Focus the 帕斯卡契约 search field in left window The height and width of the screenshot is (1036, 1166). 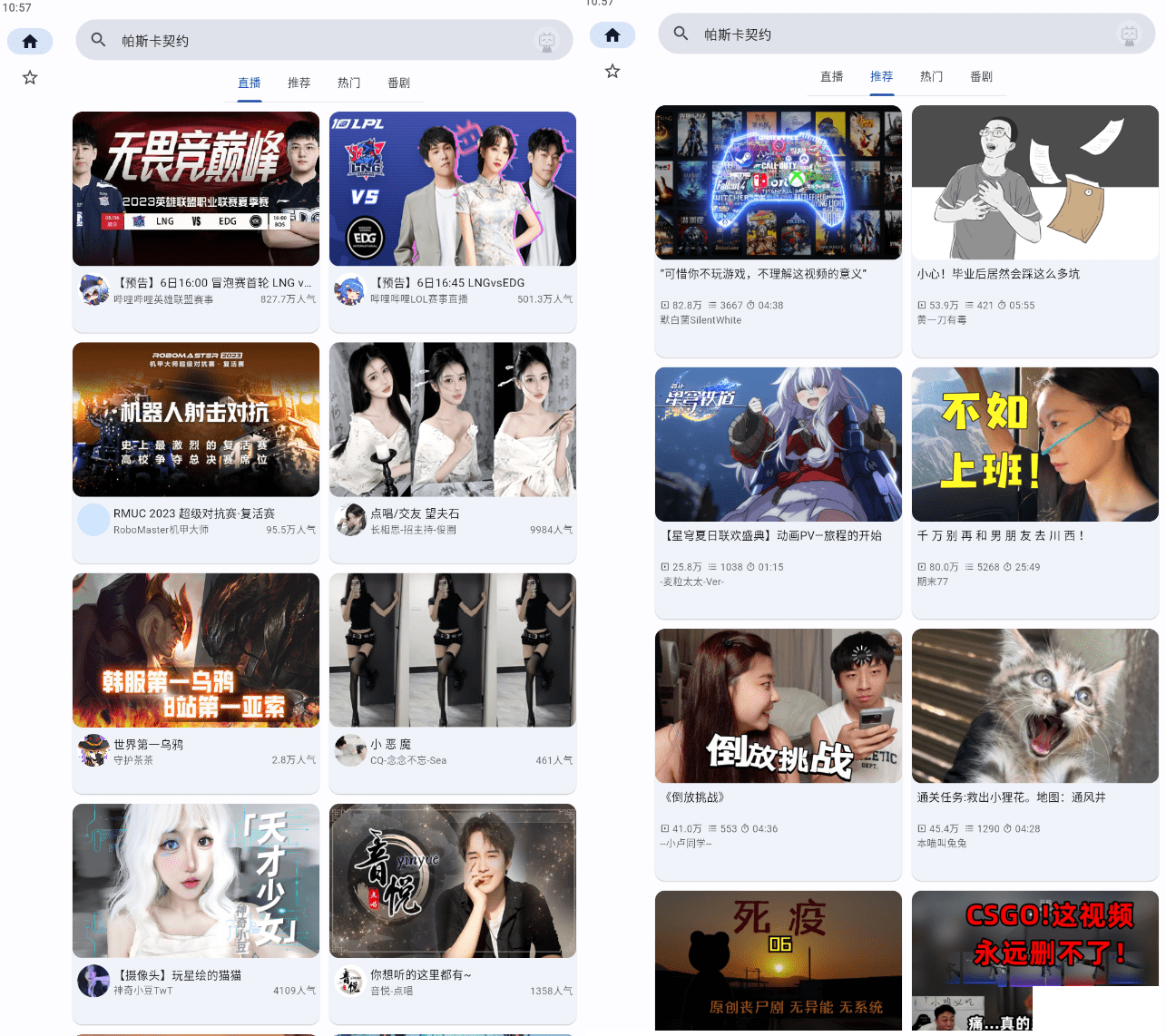(325, 41)
